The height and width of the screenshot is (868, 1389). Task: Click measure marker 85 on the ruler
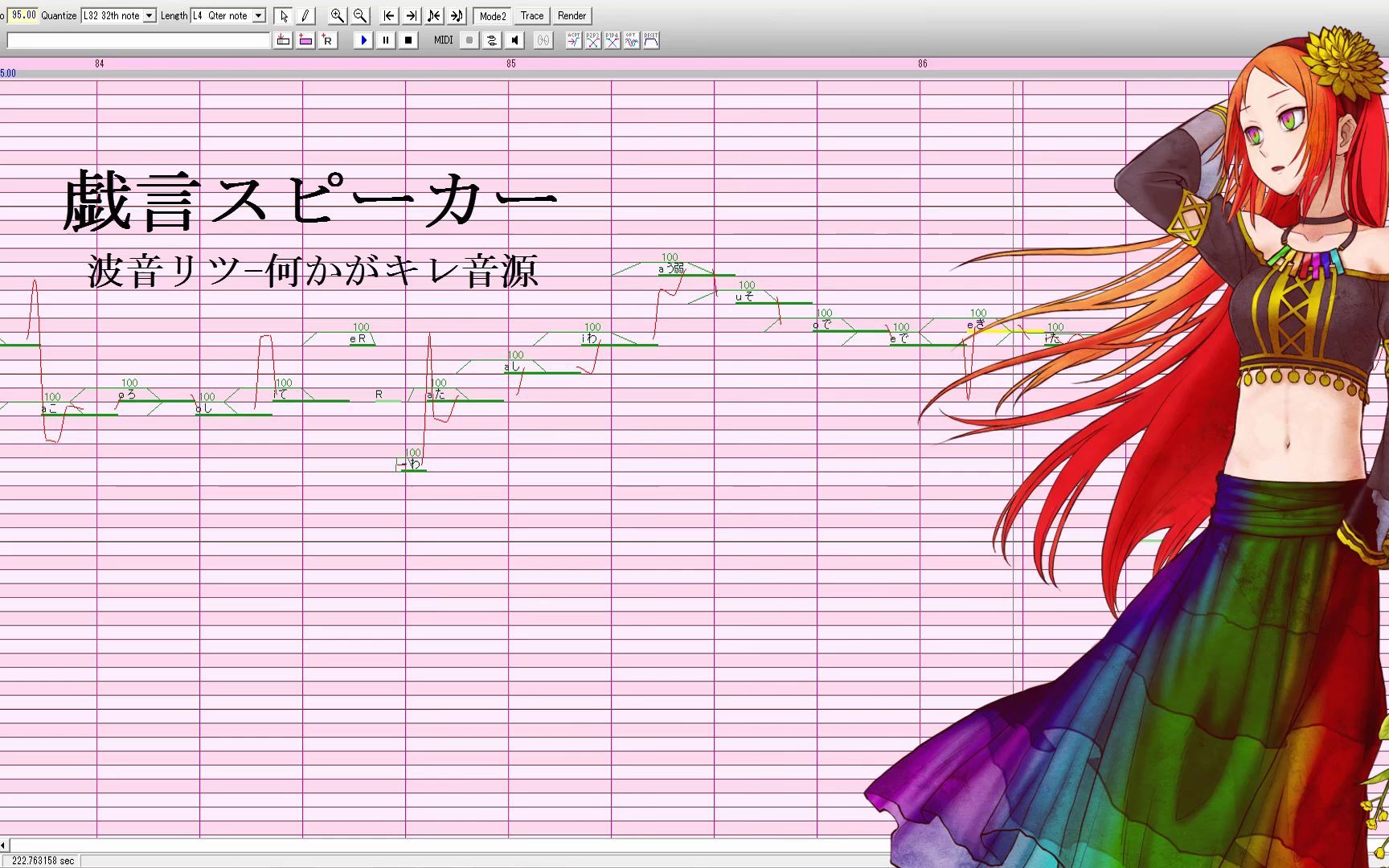(x=511, y=63)
